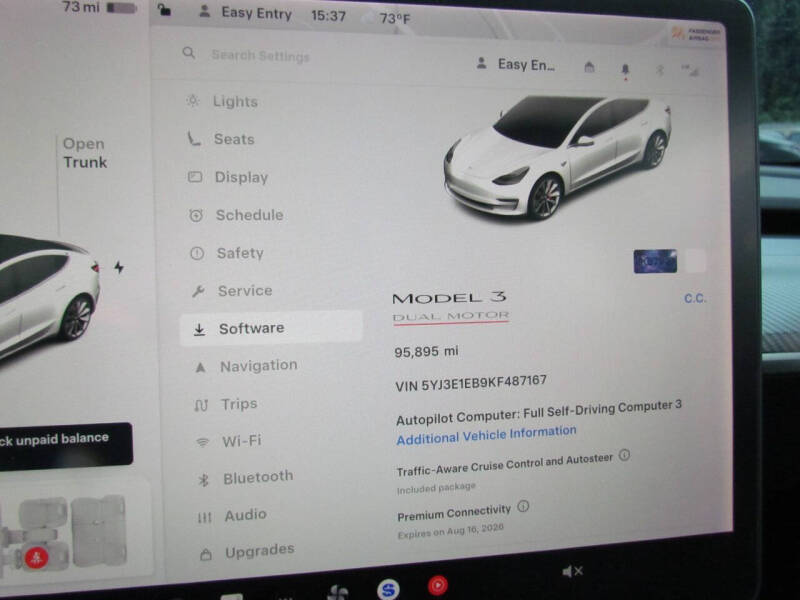
Task: Select the Software menu item
Action: 271,328
